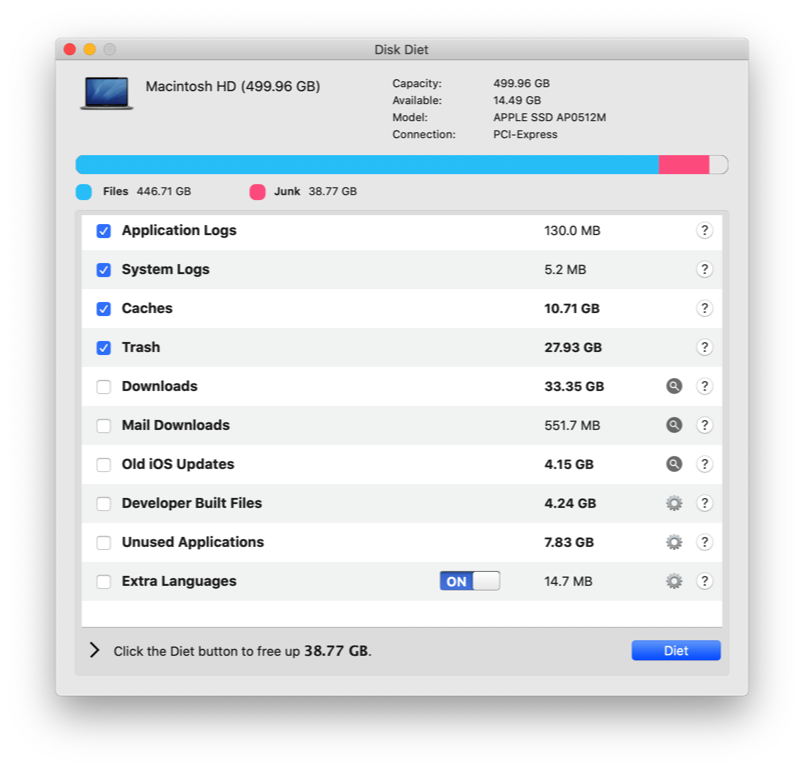Open Developer Built Files settings gear
The height and width of the screenshot is (770, 804).
point(674,503)
